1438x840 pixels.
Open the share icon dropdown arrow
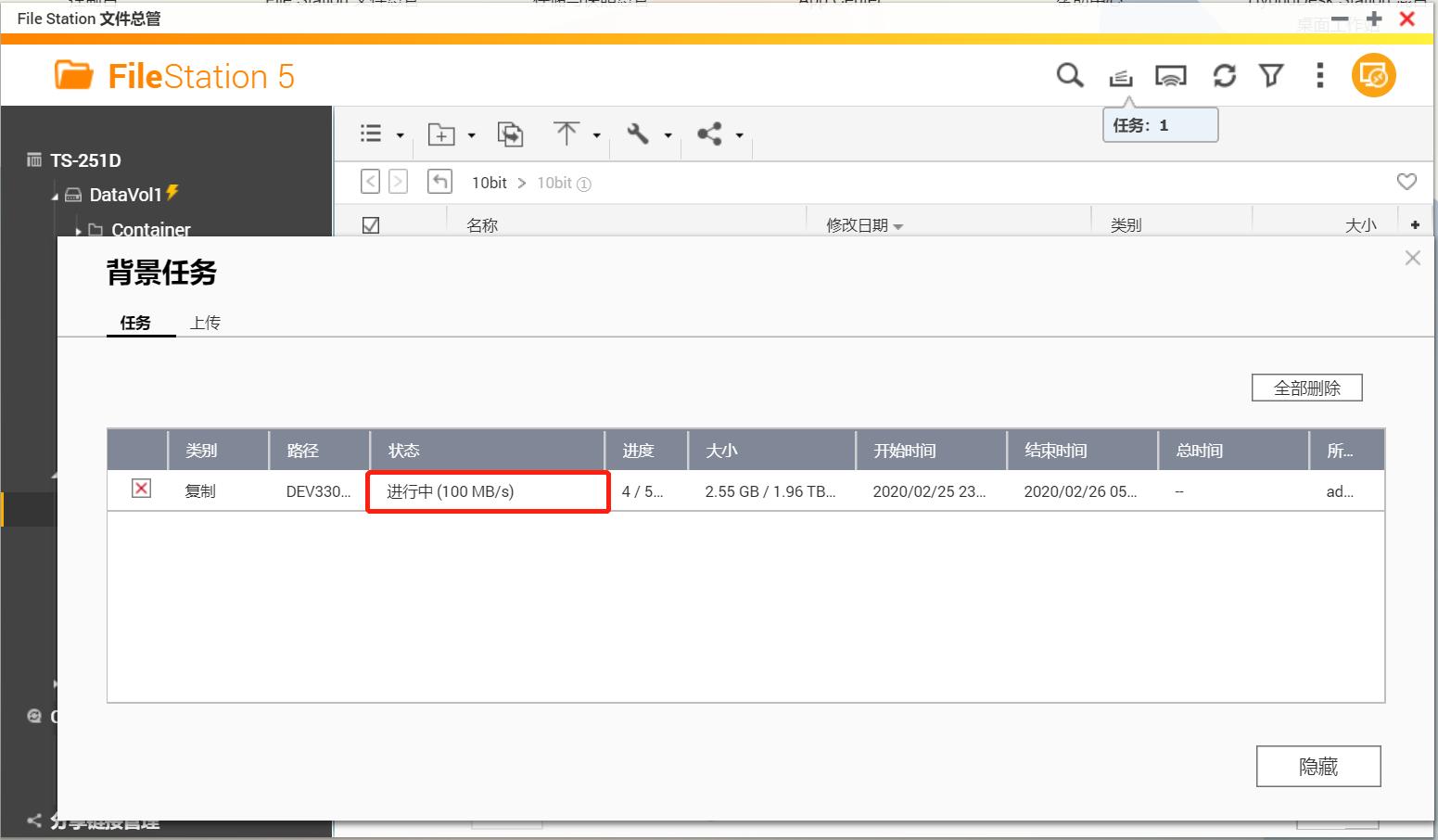[x=739, y=136]
